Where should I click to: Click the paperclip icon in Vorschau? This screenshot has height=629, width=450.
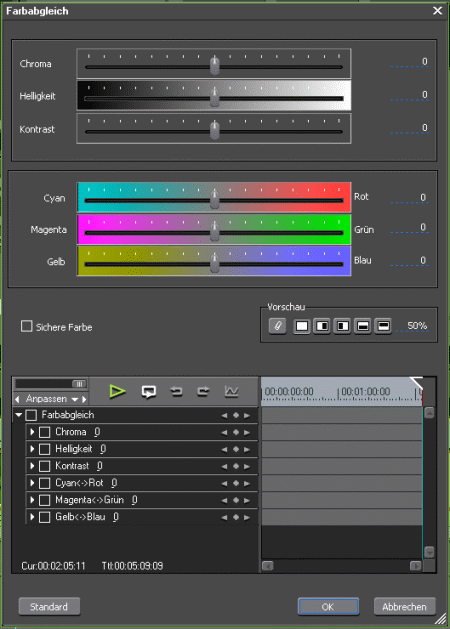(x=278, y=326)
